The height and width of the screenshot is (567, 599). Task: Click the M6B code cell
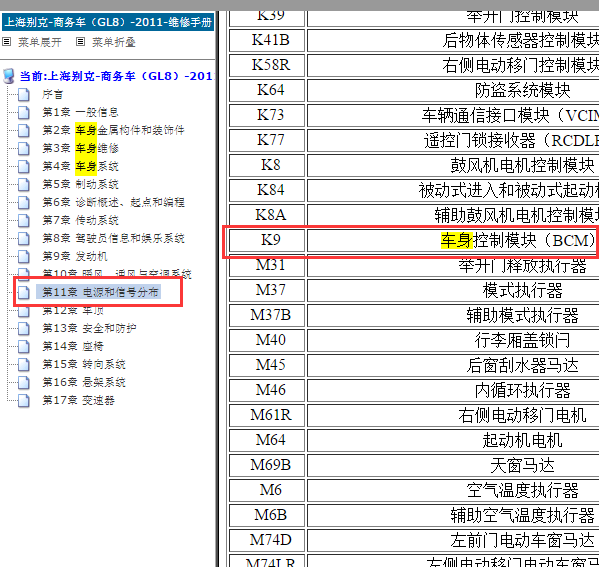[x=267, y=515]
